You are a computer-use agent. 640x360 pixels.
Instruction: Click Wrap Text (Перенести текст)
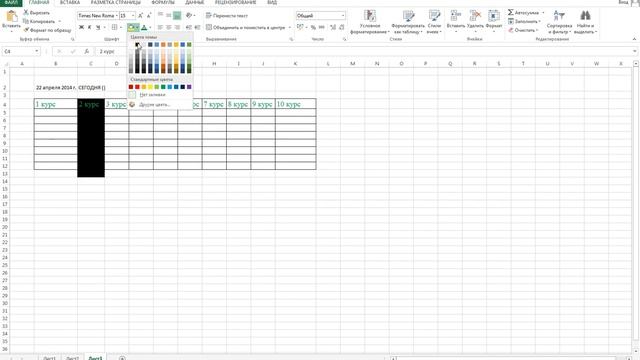tap(227, 16)
